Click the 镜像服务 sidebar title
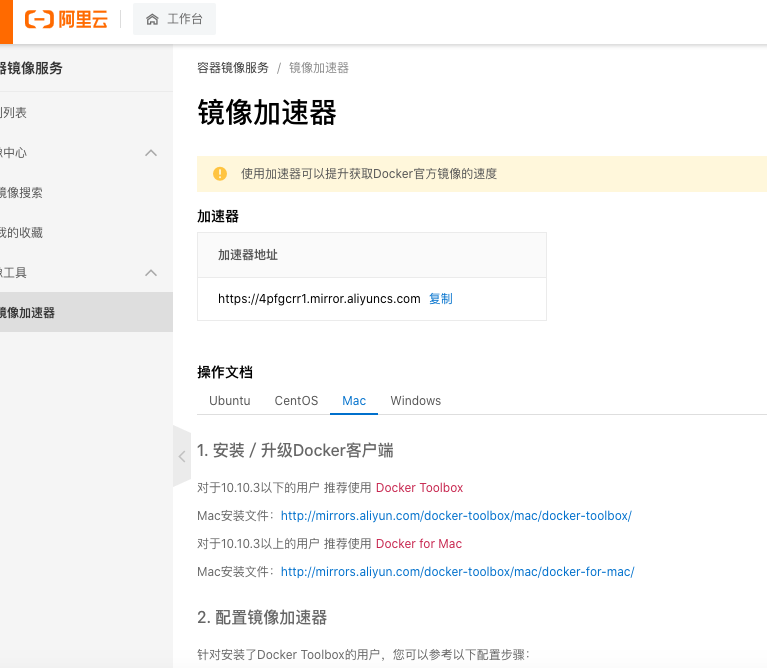Image resolution: width=767 pixels, height=668 pixels. click(x=31, y=68)
